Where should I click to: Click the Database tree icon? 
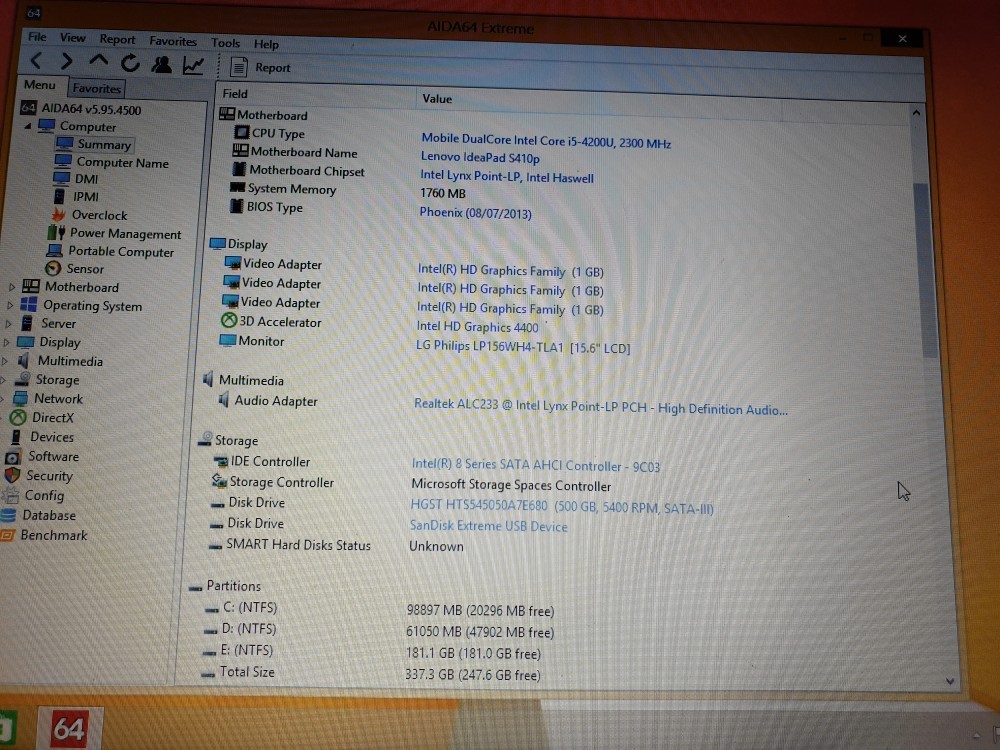tap(8, 515)
